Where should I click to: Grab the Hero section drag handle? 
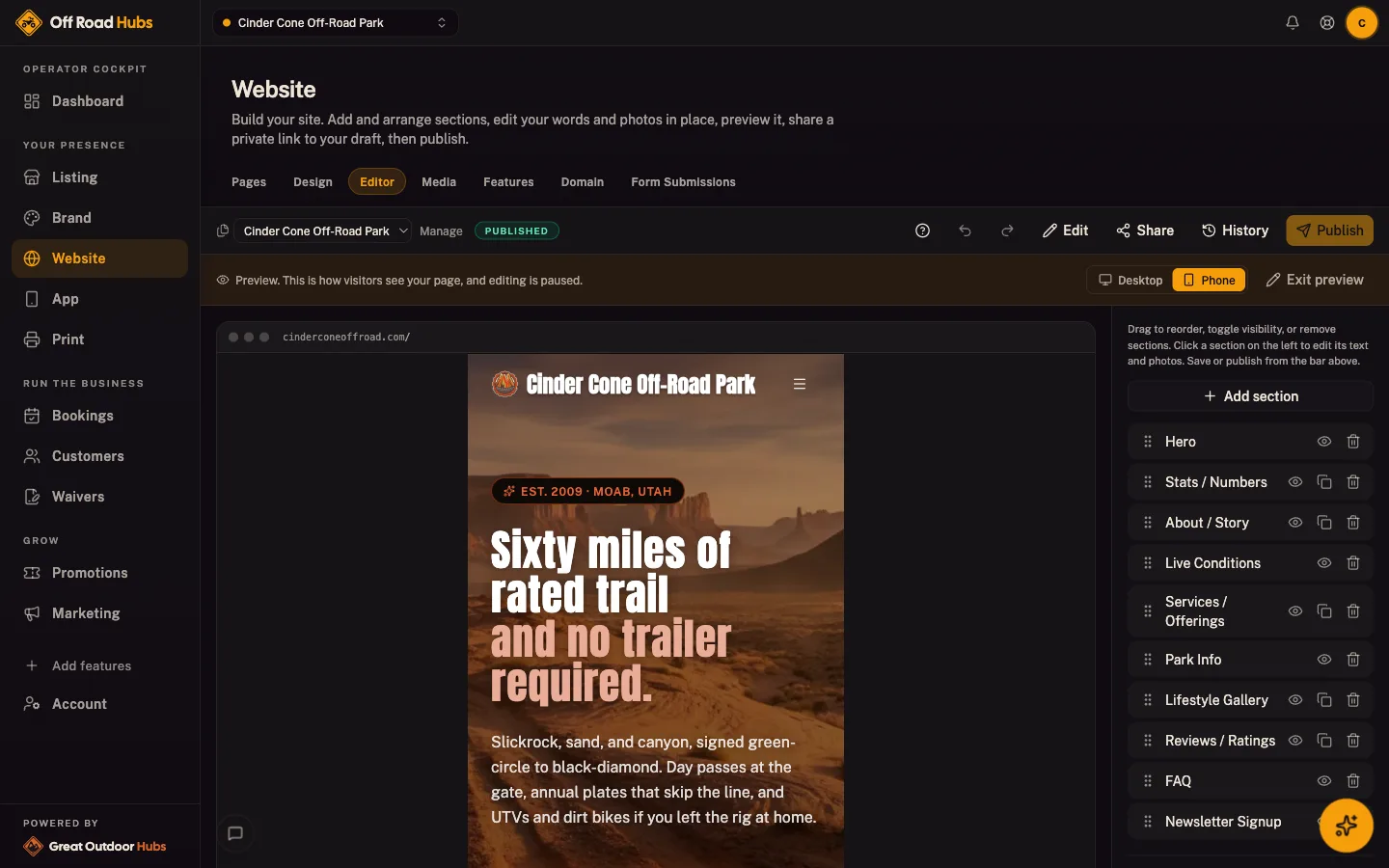1148,442
